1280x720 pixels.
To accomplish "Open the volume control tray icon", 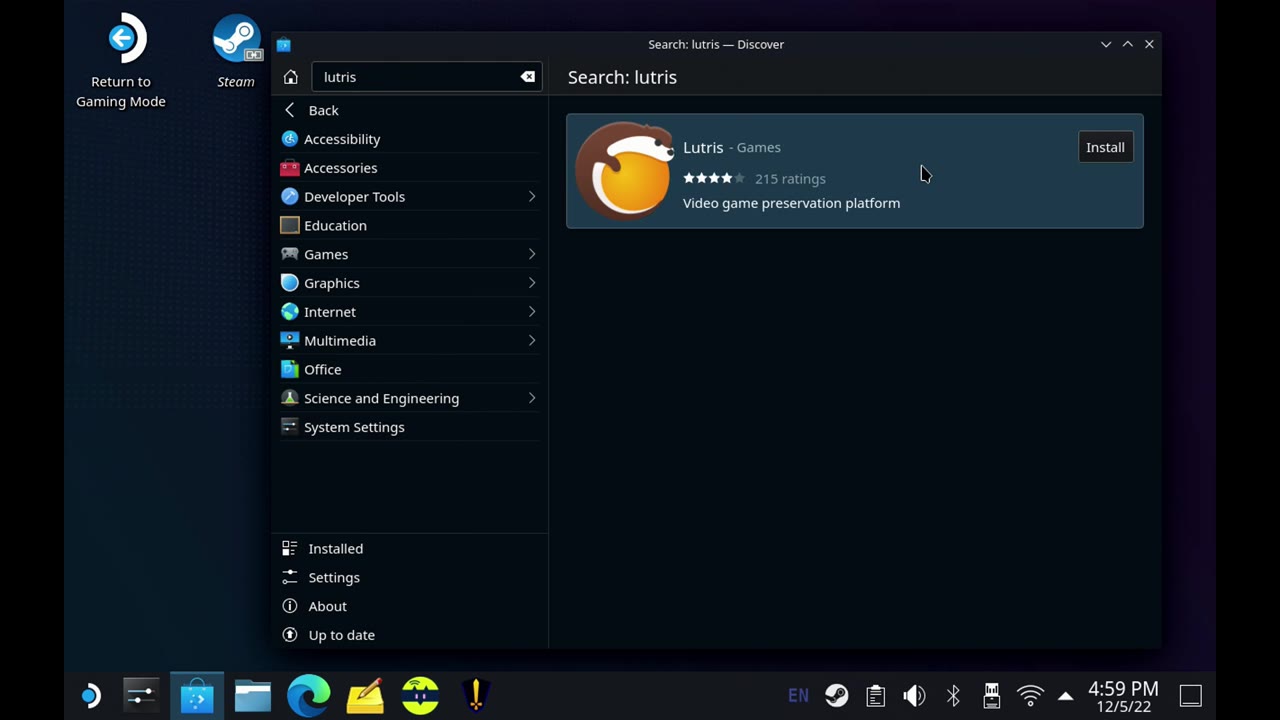I will coord(914,695).
